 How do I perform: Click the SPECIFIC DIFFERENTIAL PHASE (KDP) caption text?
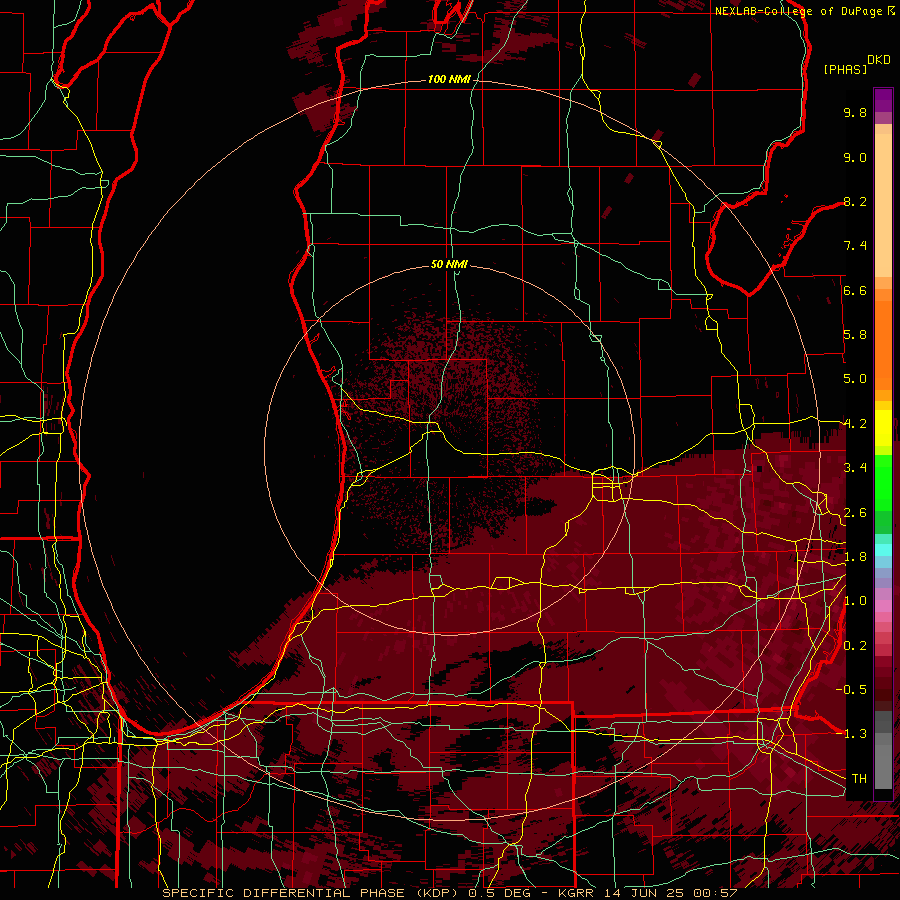coord(312,893)
